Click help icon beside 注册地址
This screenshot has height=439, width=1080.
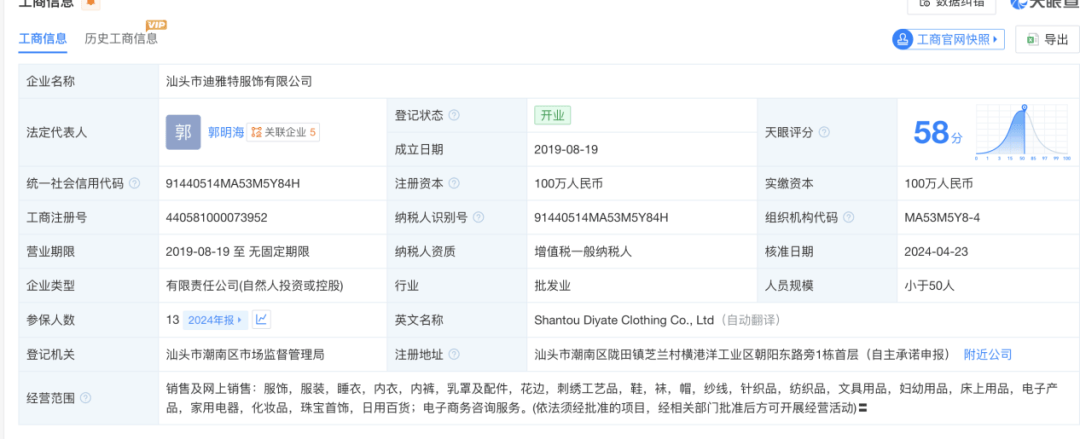(x=454, y=355)
